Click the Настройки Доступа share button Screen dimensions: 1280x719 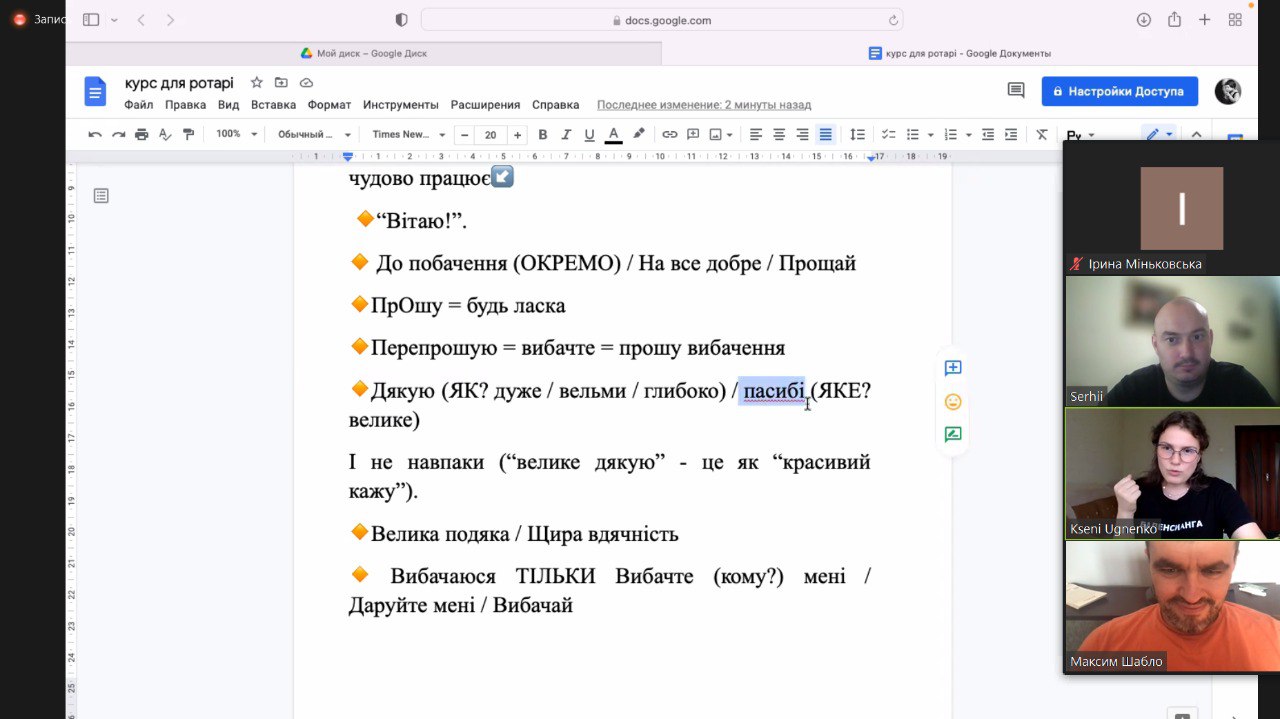(1118, 91)
